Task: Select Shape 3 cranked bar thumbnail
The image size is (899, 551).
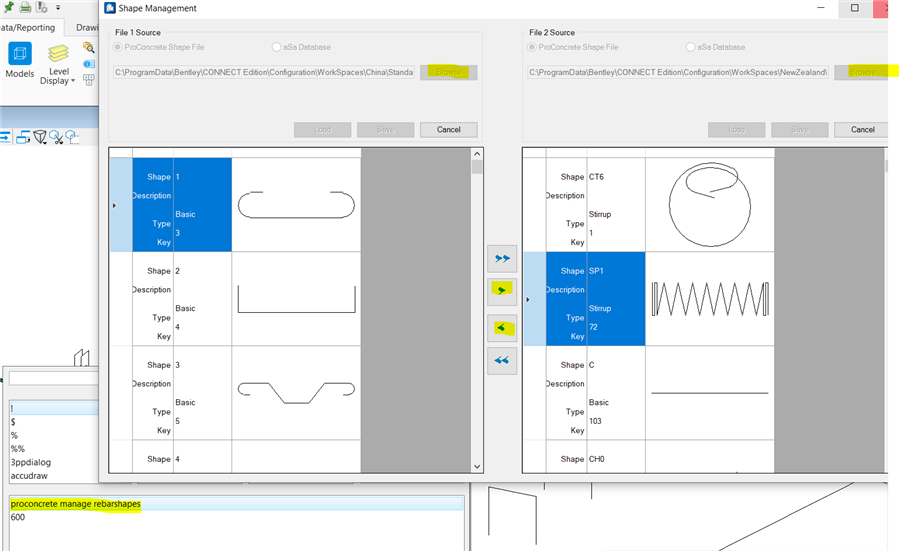Action: click(x=296, y=393)
